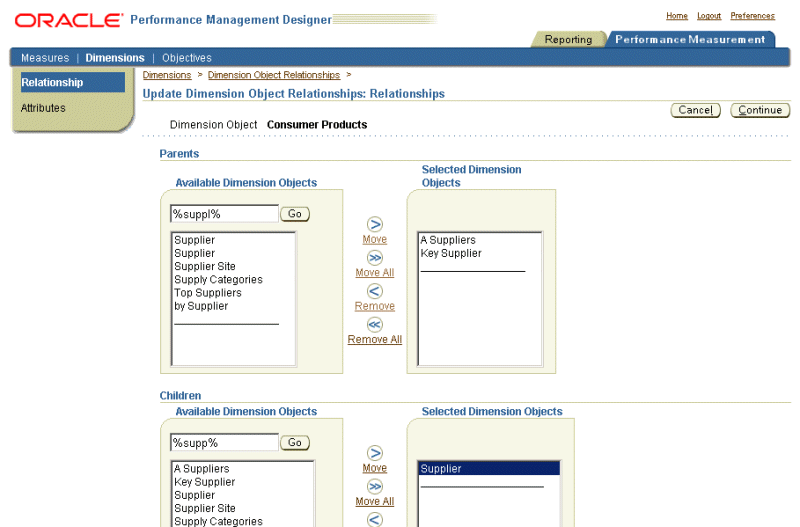Open the Measures menu item
This screenshot has width=800, height=527.
click(x=45, y=58)
